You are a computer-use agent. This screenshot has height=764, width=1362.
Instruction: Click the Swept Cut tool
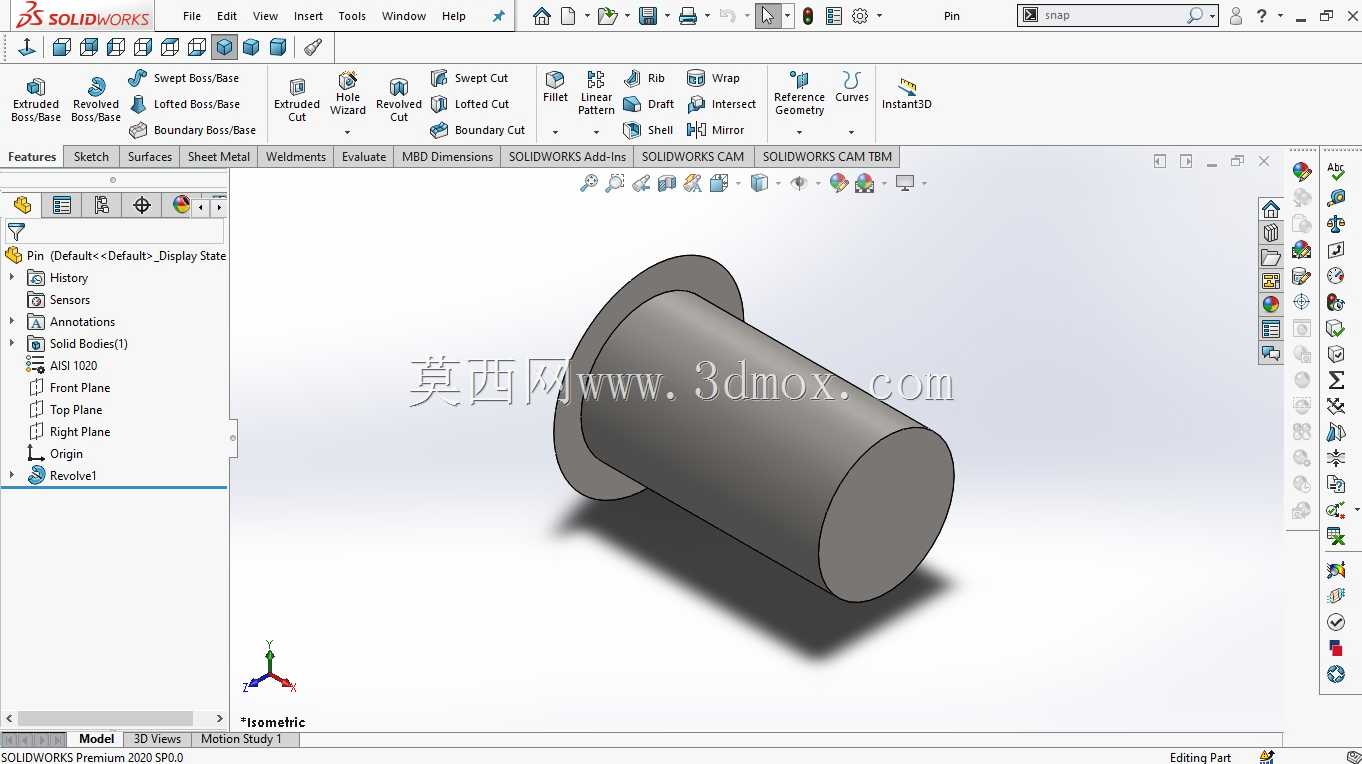[x=469, y=78]
